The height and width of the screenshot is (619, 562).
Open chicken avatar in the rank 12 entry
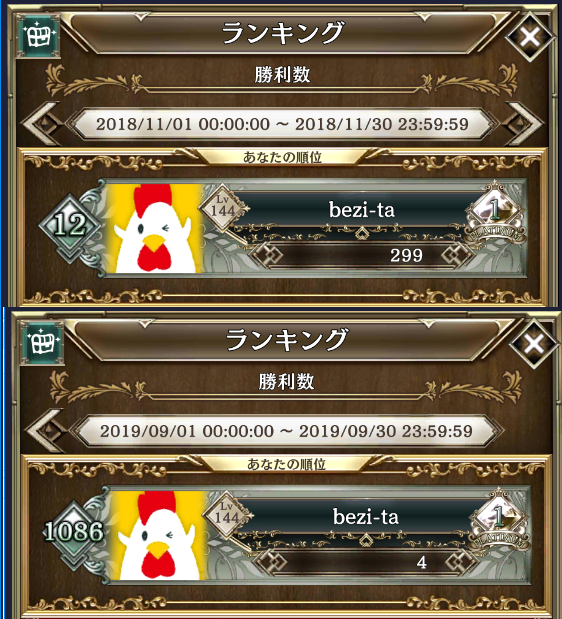[x=155, y=229]
